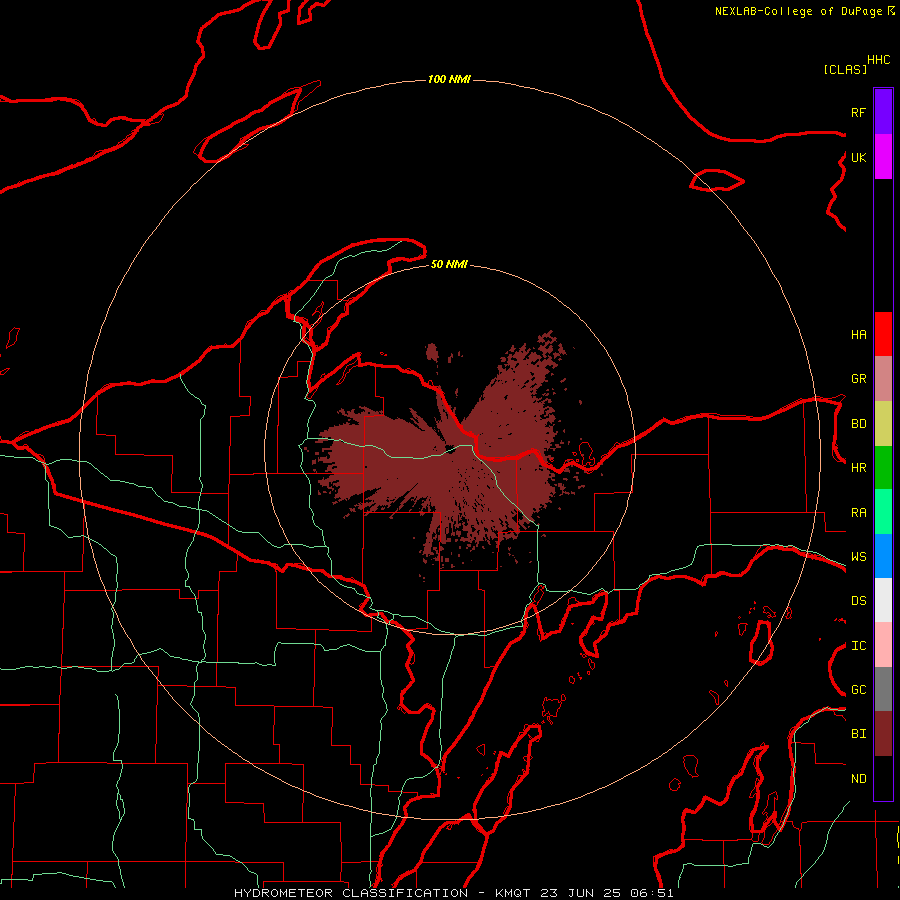Screen dimensions: 900x900
Task: Click the ND black legend swatch
Action: point(883,778)
